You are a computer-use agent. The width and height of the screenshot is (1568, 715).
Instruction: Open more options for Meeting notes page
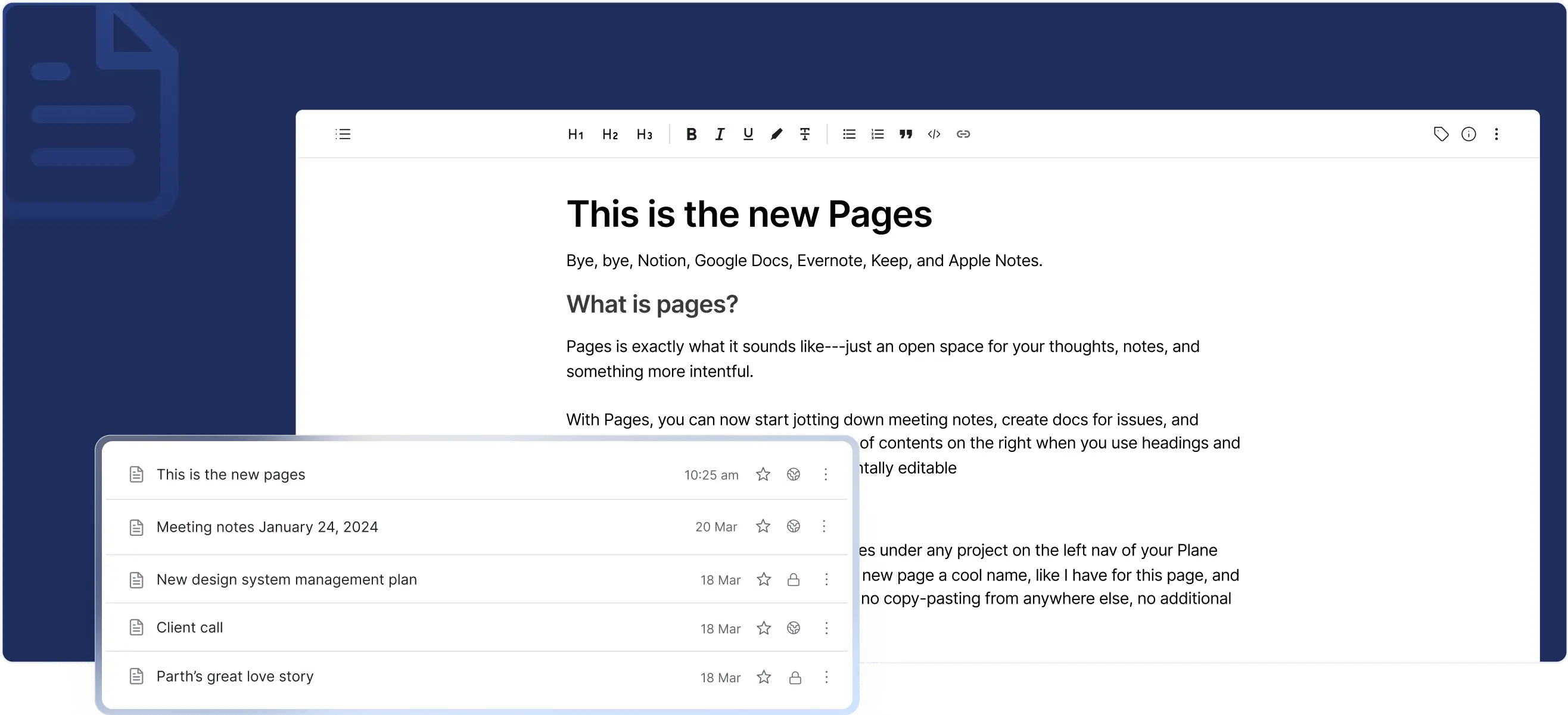click(824, 526)
